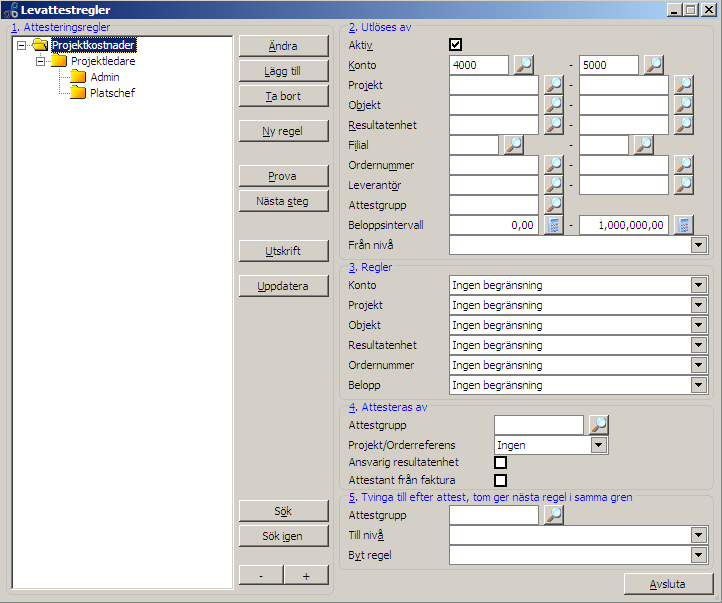The height and width of the screenshot is (603, 722).
Task: Open Filial to-field lookup
Action: coord(643,145)
